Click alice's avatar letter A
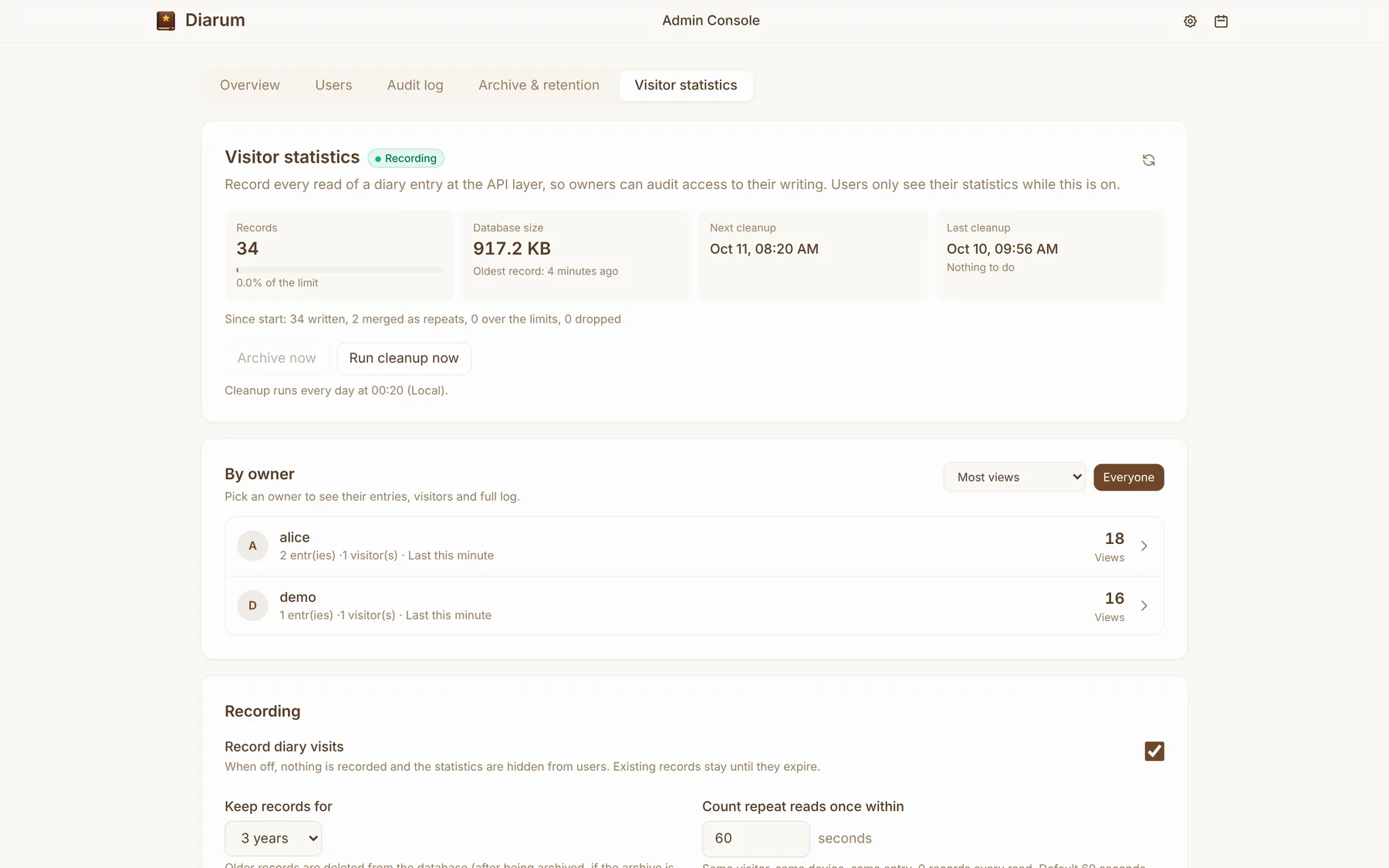 252,546
